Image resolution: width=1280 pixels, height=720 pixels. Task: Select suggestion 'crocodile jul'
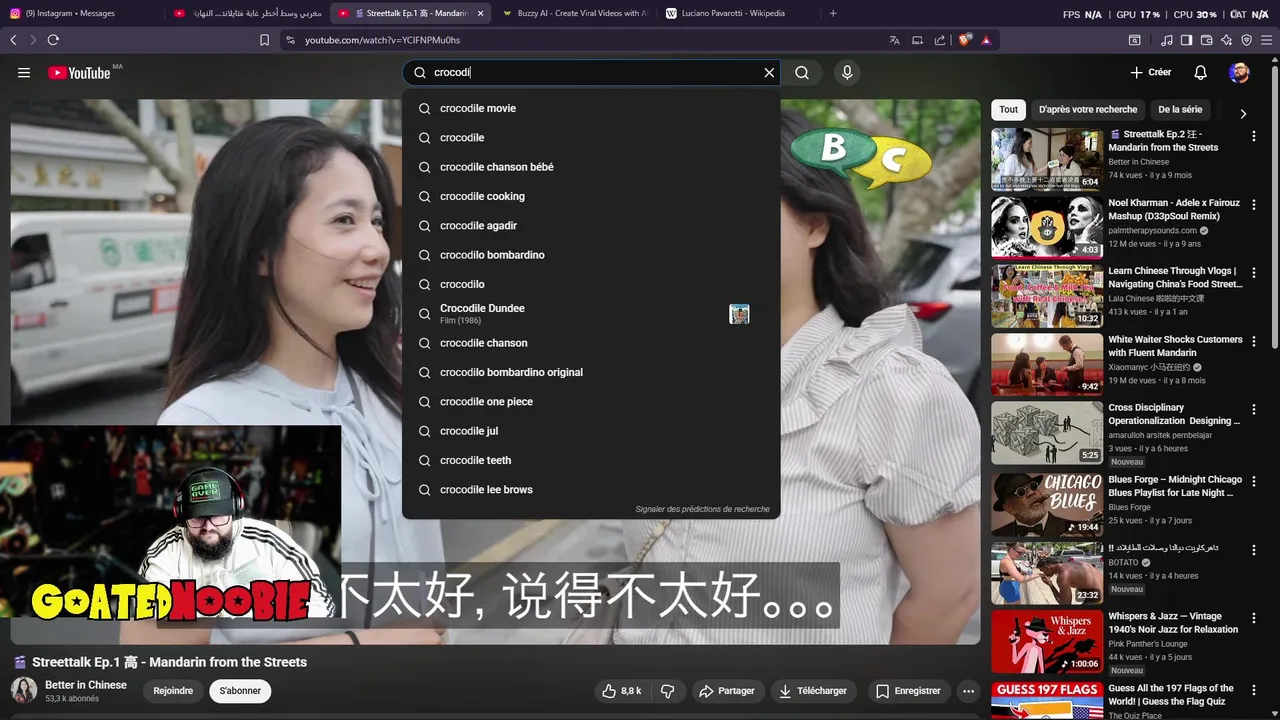click(x=591, y=431)
